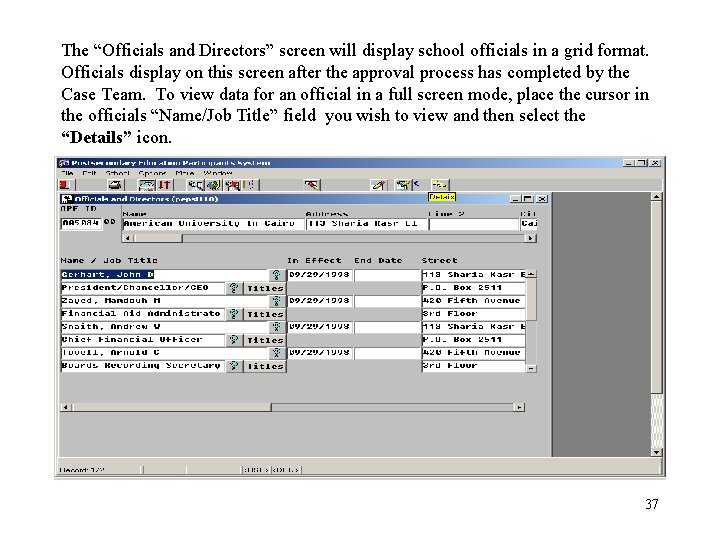This screenshot has height=540, width=720.
Task: Click the empty Line 2 address field
Action: [x=473, y=224]
